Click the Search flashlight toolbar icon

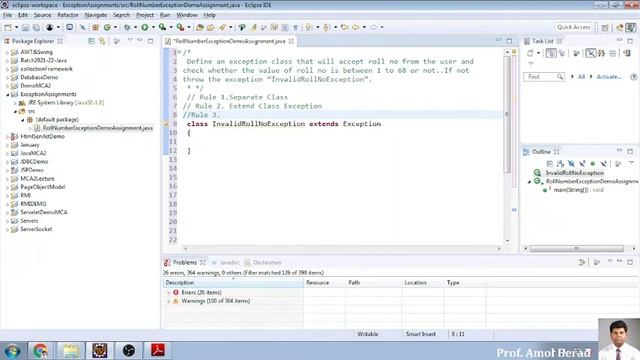(222, 27)
